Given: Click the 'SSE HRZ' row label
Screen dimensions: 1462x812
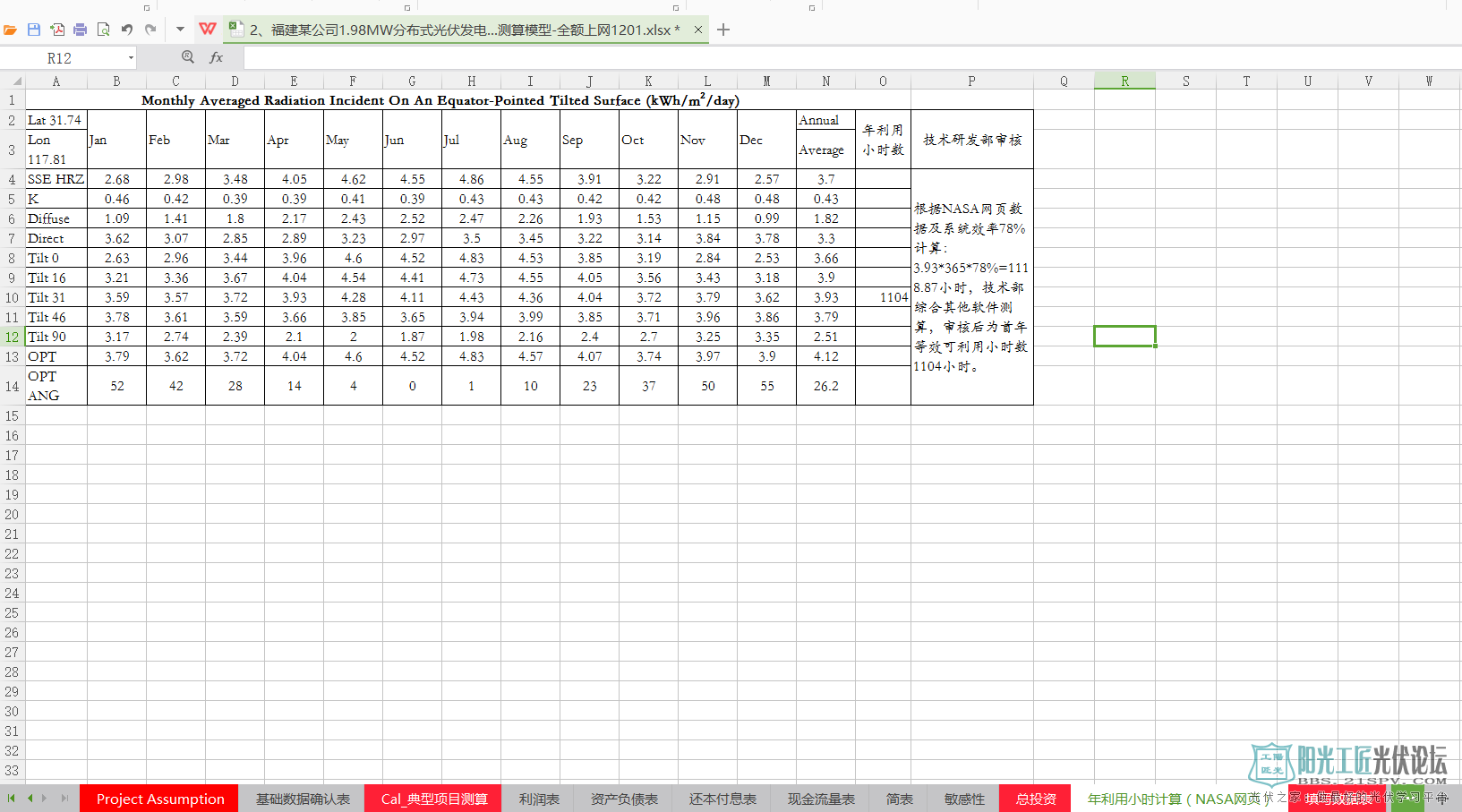Looking at the screenshot, I should coord(56,179).
